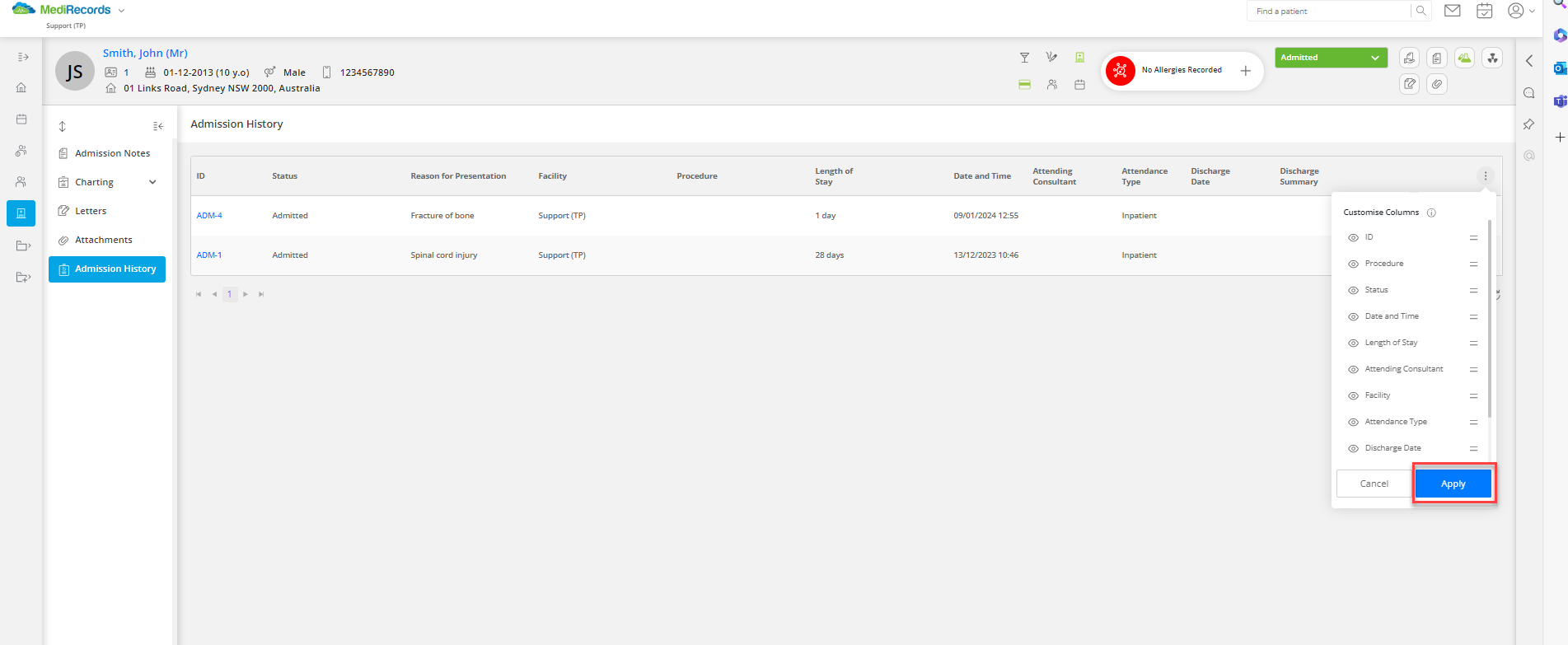Click the red allergy alert icon

click(1120, 71)
